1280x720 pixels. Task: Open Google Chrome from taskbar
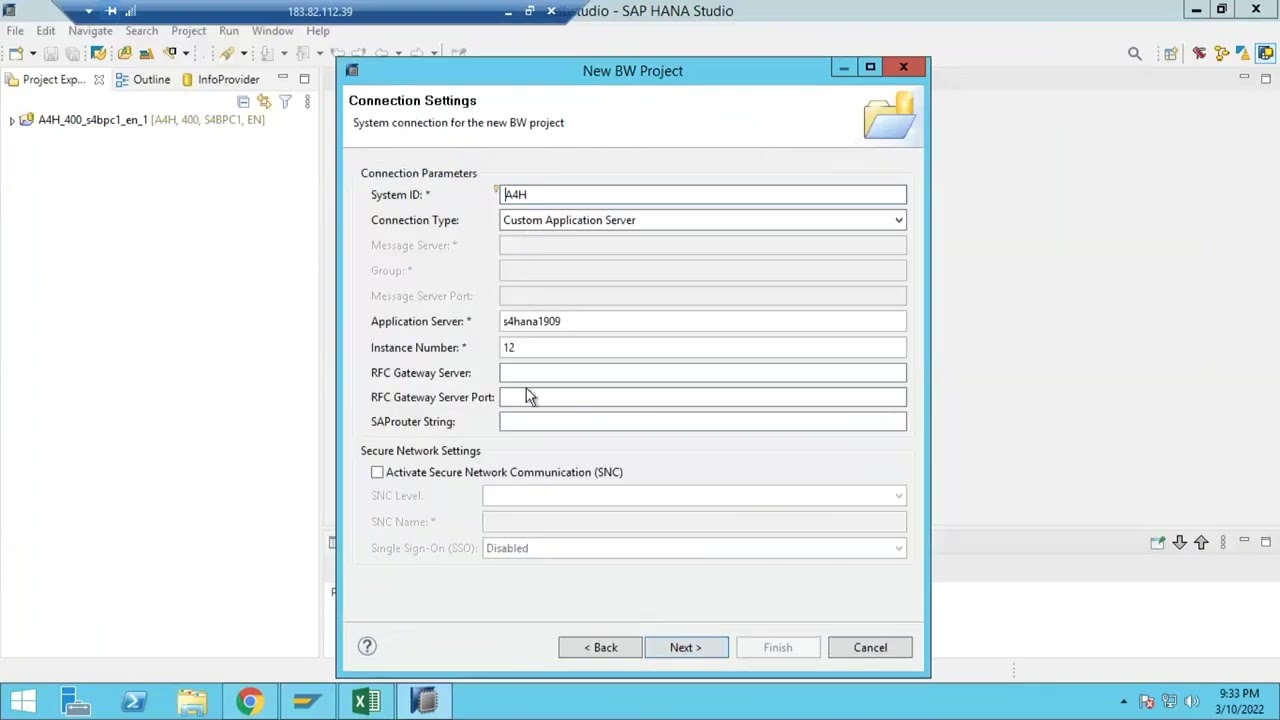click(249, 701)
